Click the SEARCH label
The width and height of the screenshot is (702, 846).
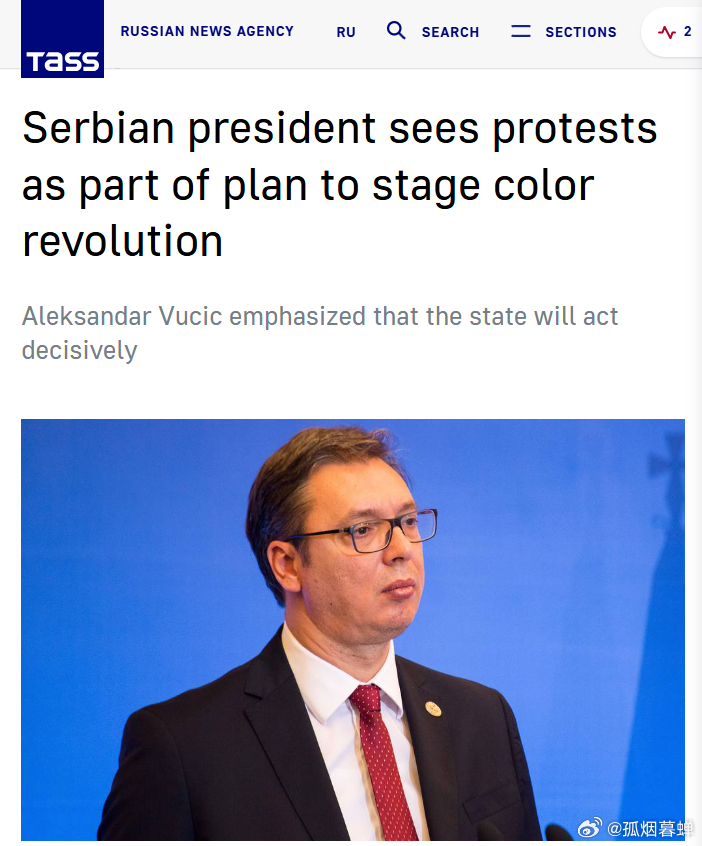pyautogui.click(x=451, y=32)
